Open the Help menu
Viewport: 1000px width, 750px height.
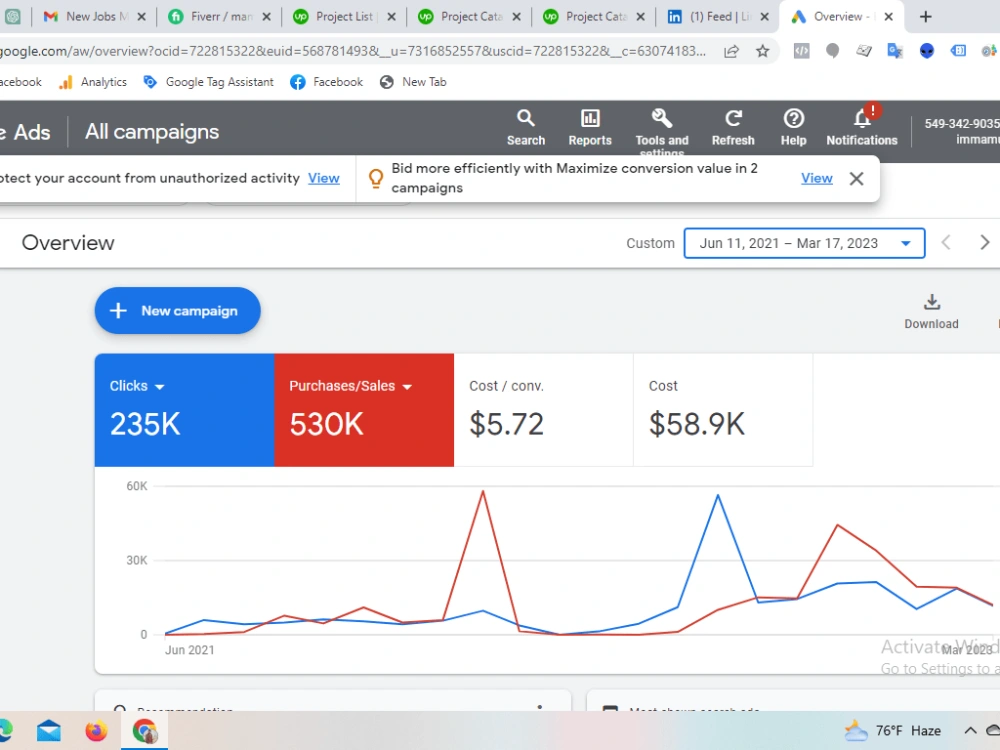793,128
